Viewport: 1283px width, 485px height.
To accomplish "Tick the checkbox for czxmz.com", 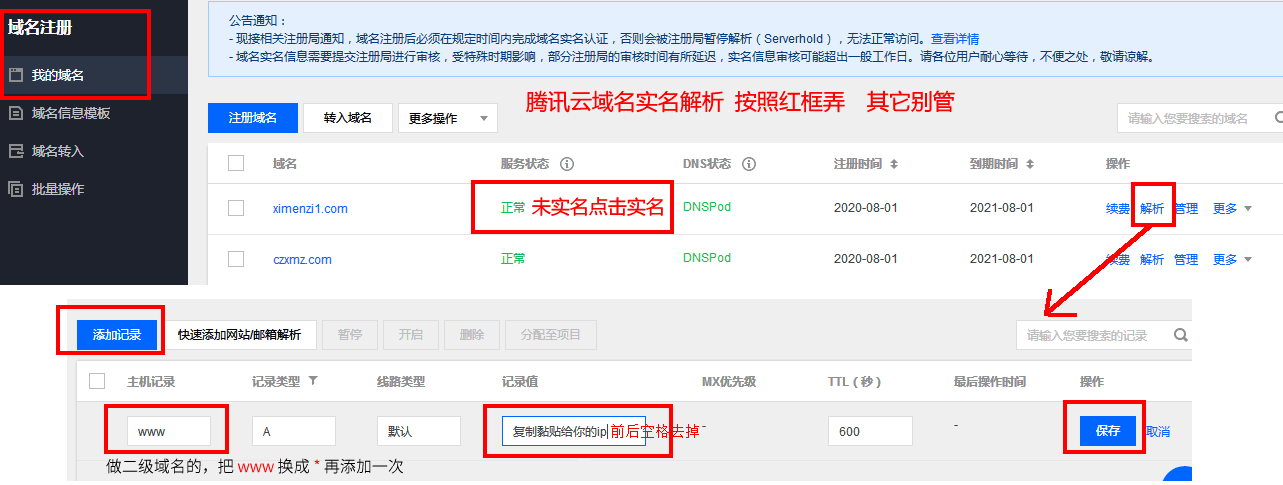I will 236,259.
